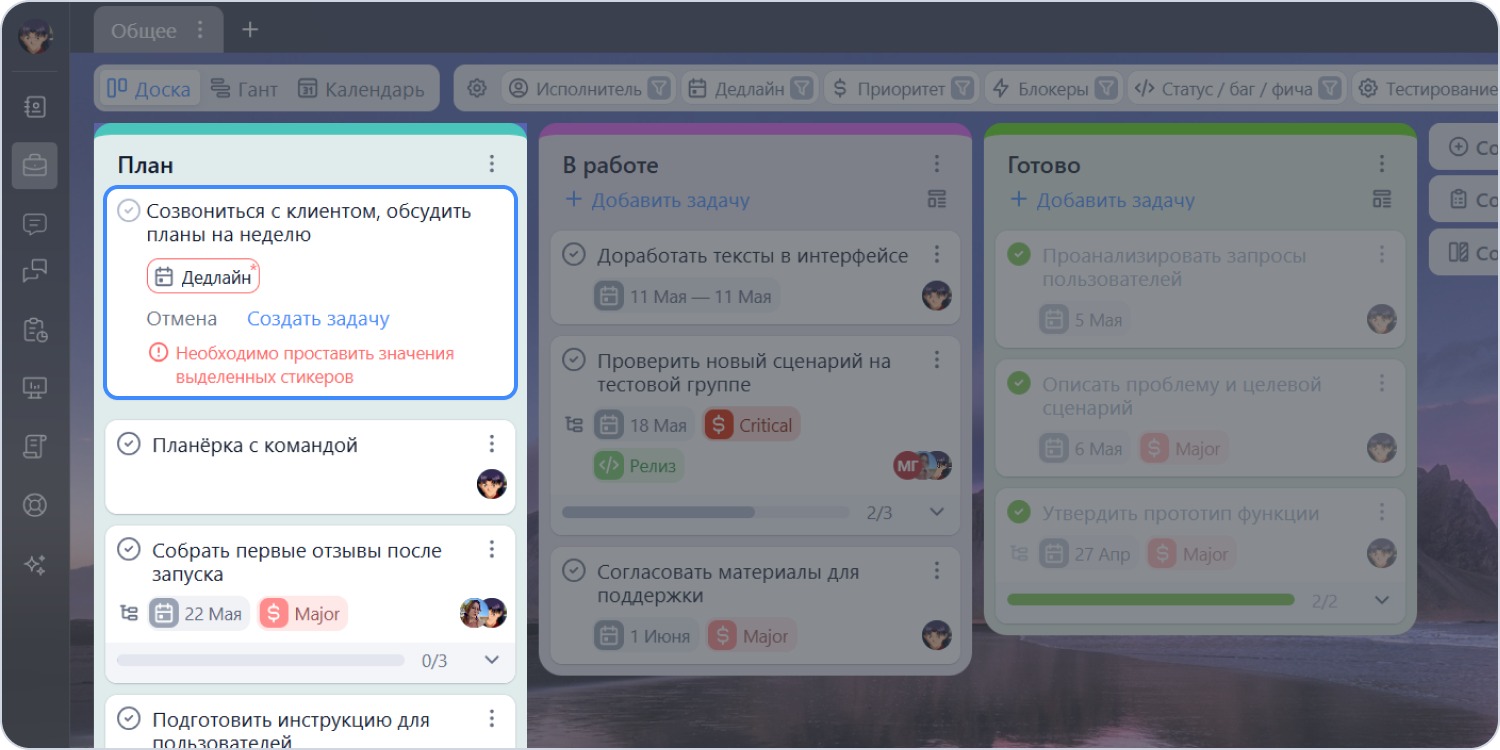Click subtask tree icon on Собрать первые отзывы card
1500x750 pixels.
coord(129,613)
